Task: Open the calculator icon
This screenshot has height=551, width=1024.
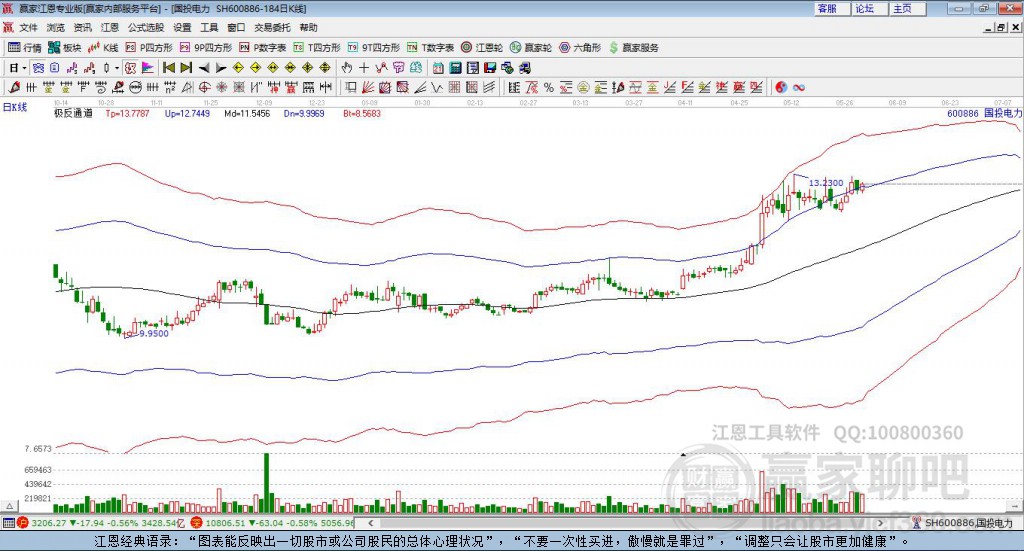Action: (455, 68)
